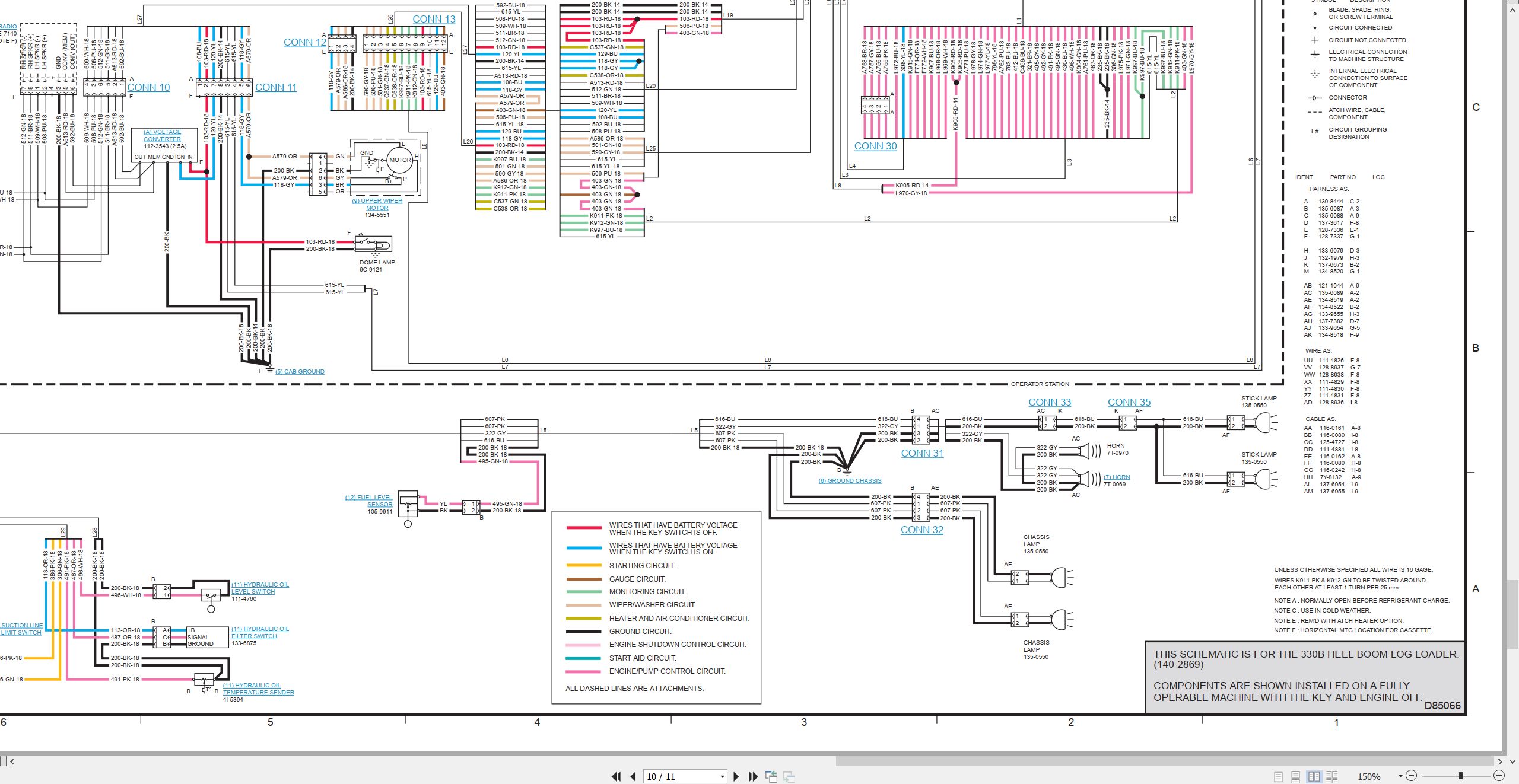Click the zoom slider handle

[1461, 776]
